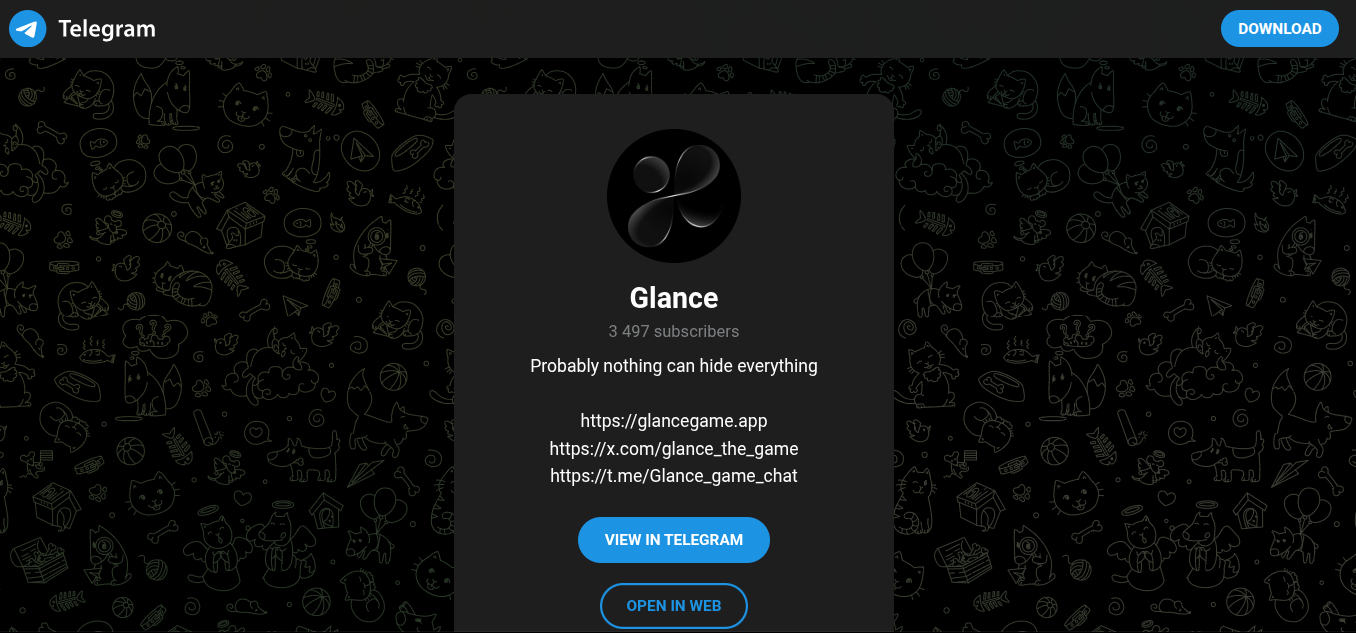The height and width of the screenshot is (633, 1356).
Task: Go to Telegram home via header logo
Action: (x=83, y=29)
